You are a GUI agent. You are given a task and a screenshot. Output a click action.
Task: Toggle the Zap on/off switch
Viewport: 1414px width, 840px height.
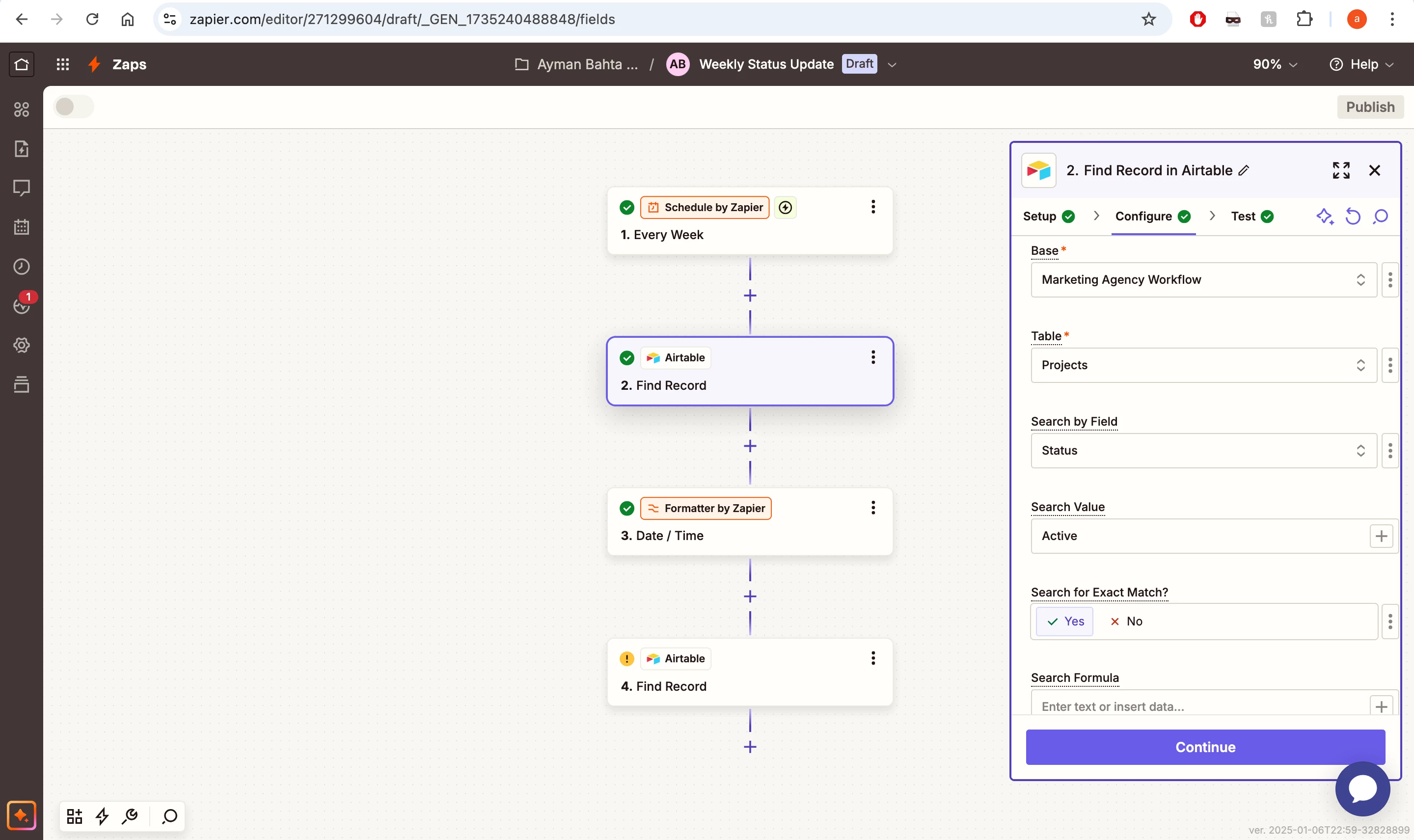(x=74, y=107)
